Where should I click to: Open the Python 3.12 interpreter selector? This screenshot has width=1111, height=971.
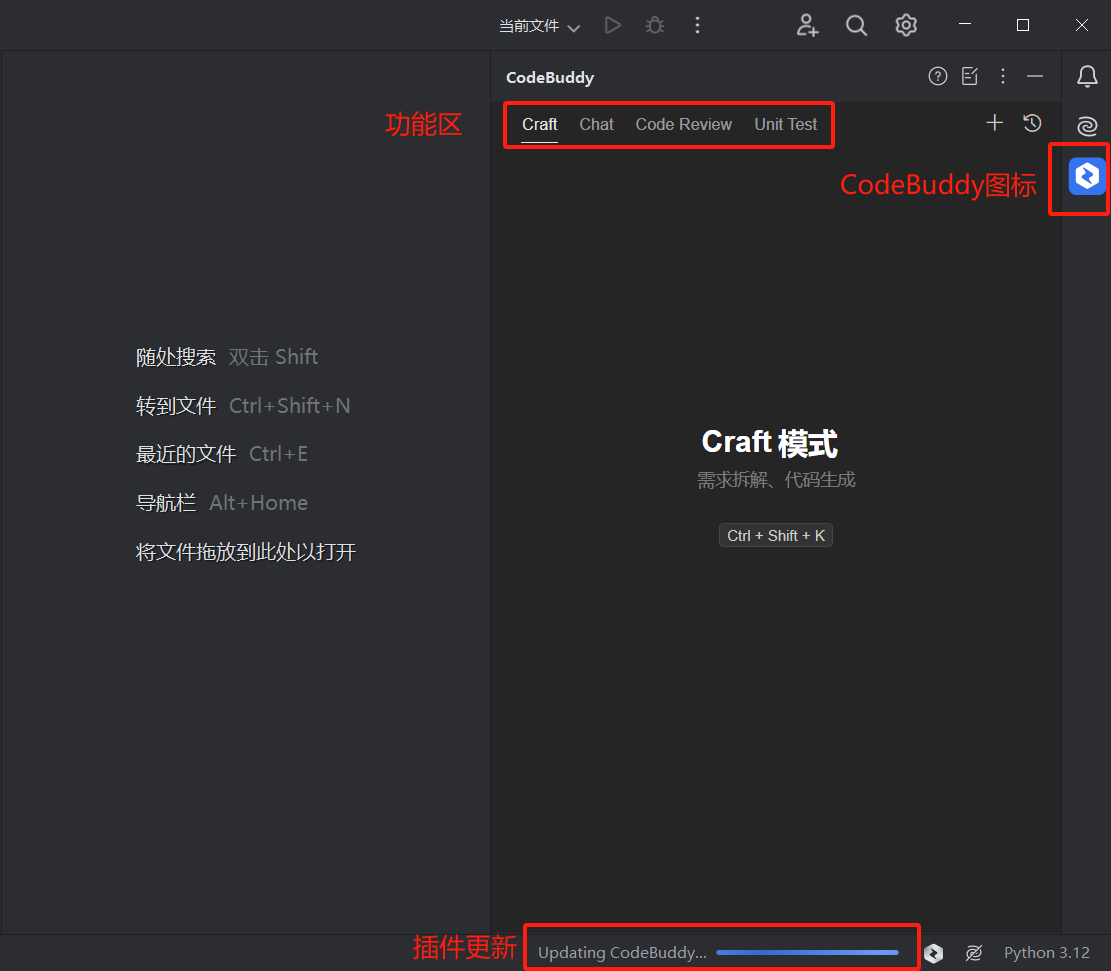pos(1047,953)
